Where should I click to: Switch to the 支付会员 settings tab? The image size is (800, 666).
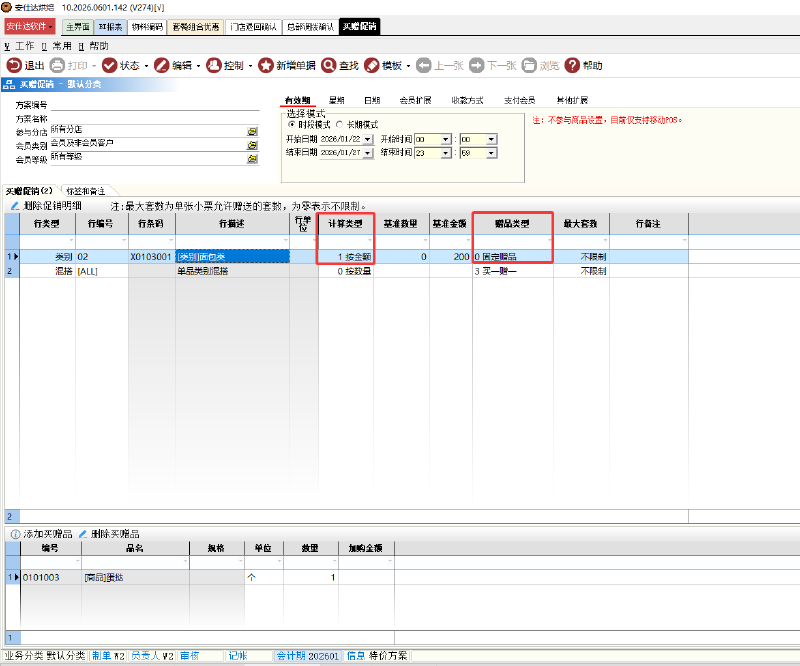point(519,100)
